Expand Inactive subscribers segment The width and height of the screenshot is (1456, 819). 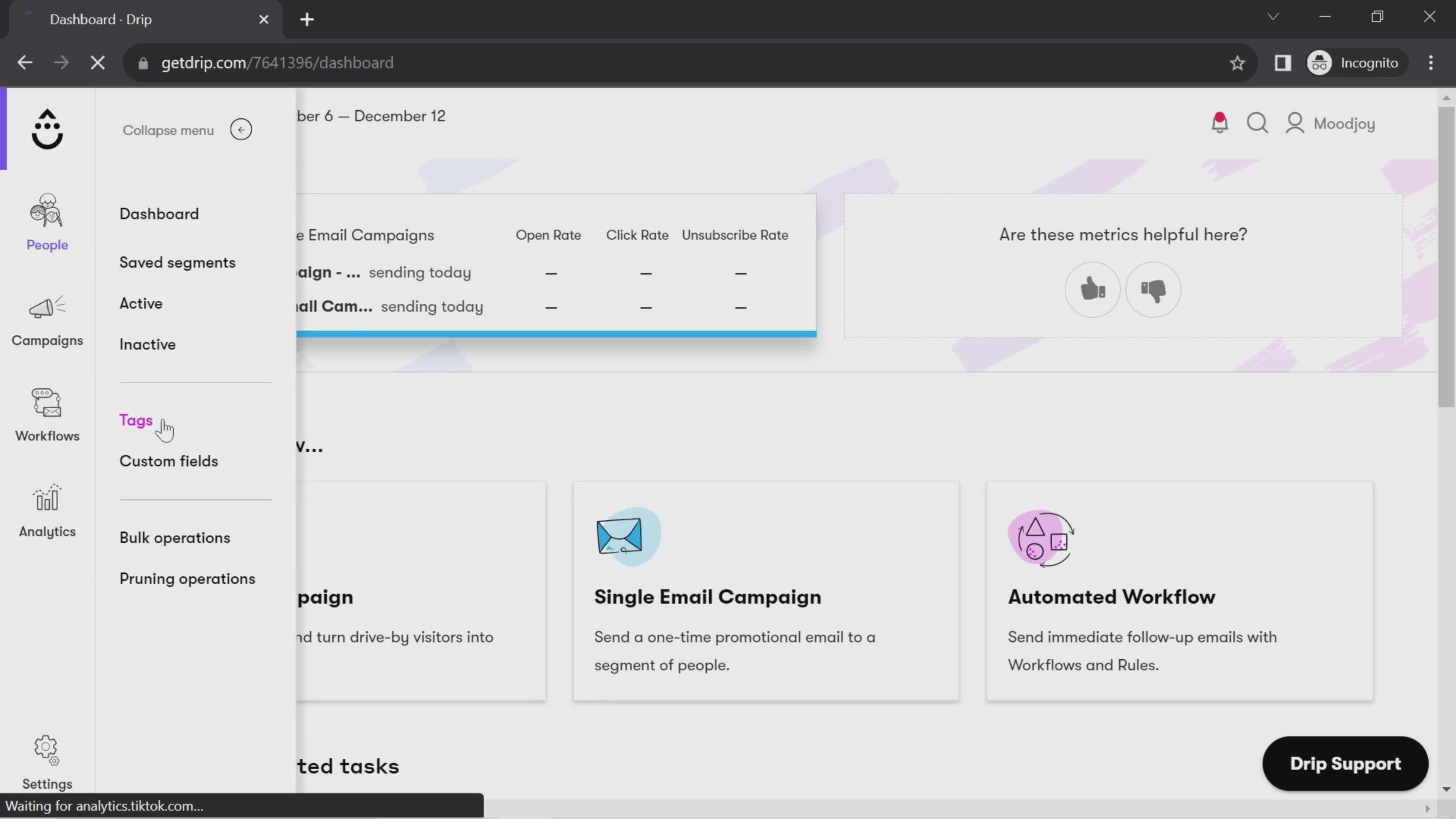147,344
